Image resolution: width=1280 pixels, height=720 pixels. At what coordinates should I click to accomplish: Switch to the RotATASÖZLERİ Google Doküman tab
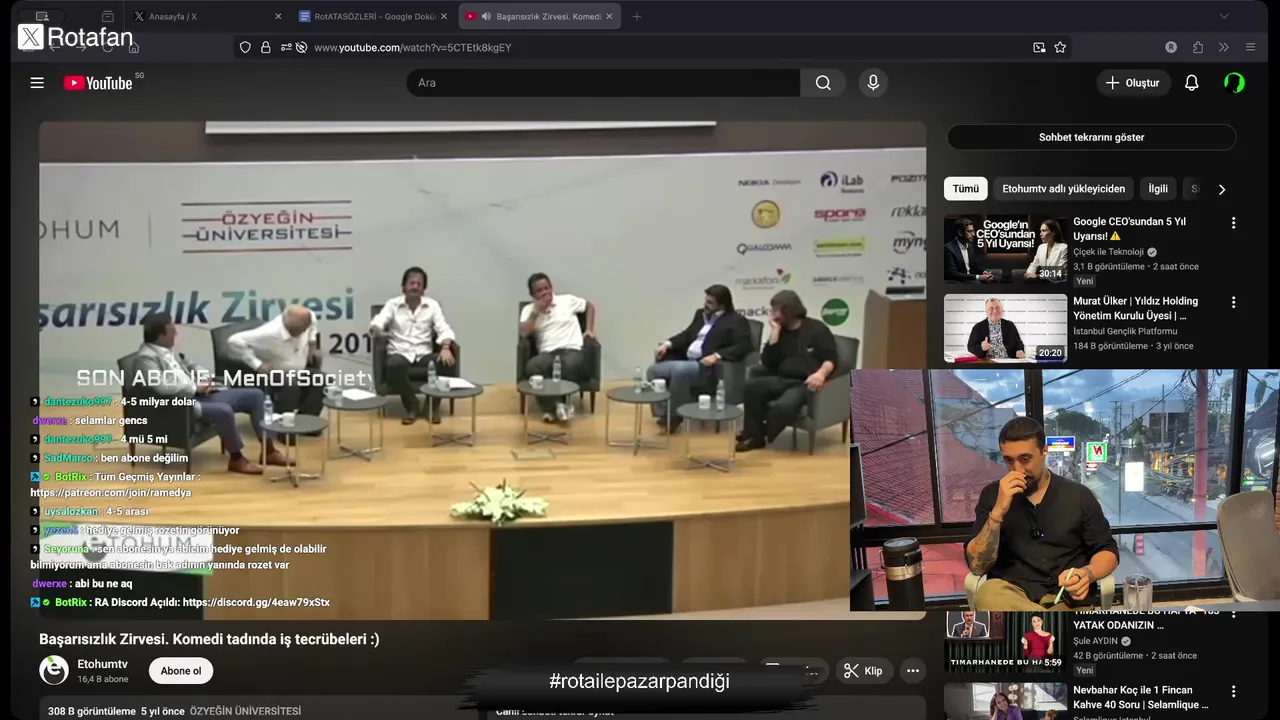tap(373, 16)
